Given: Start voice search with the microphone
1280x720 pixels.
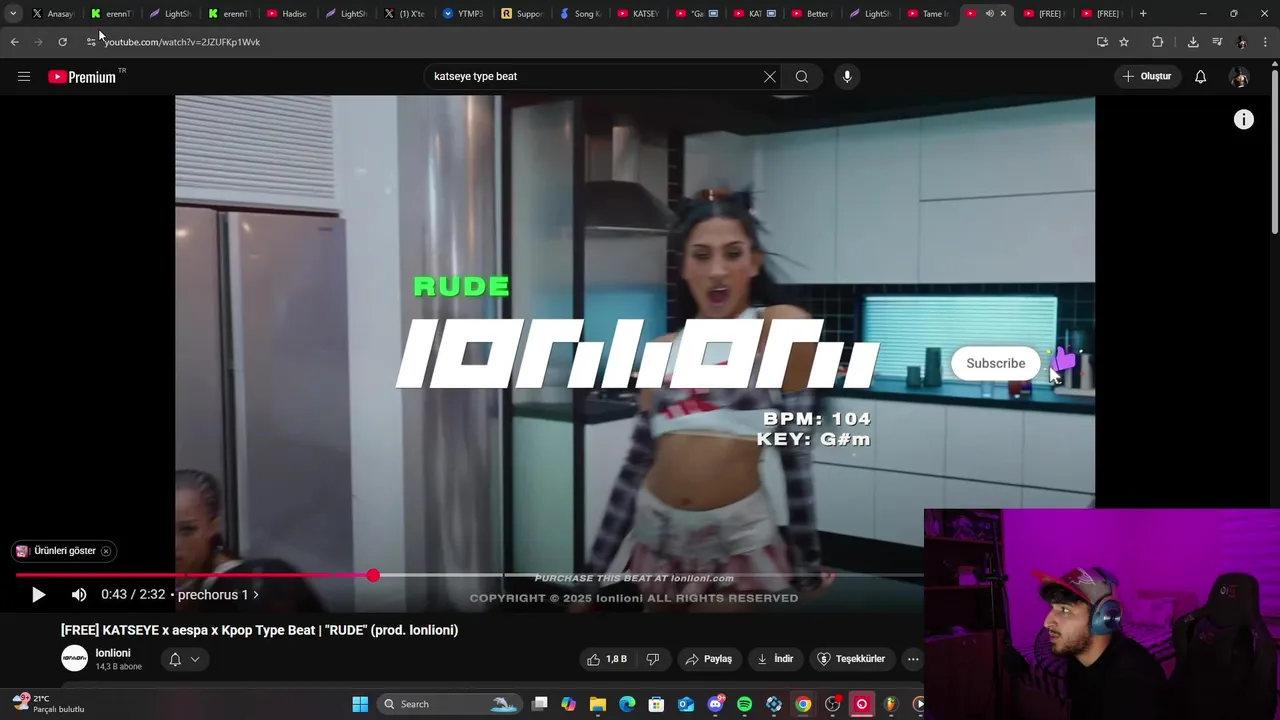Looking at the screenshot, I should pyautogui.click(x=847, y=77).
